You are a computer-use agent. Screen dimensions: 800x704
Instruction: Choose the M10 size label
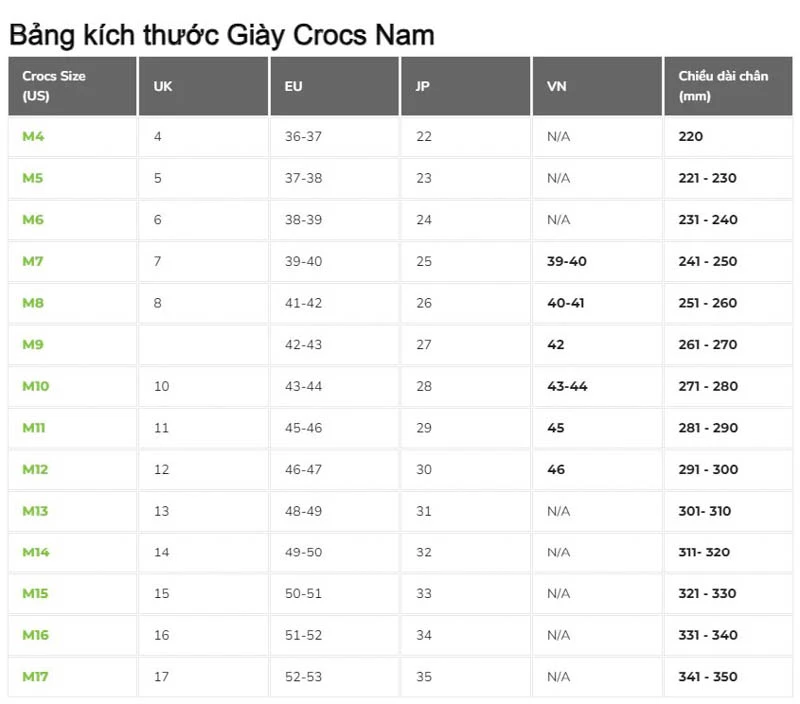click(x=35, y=386)
